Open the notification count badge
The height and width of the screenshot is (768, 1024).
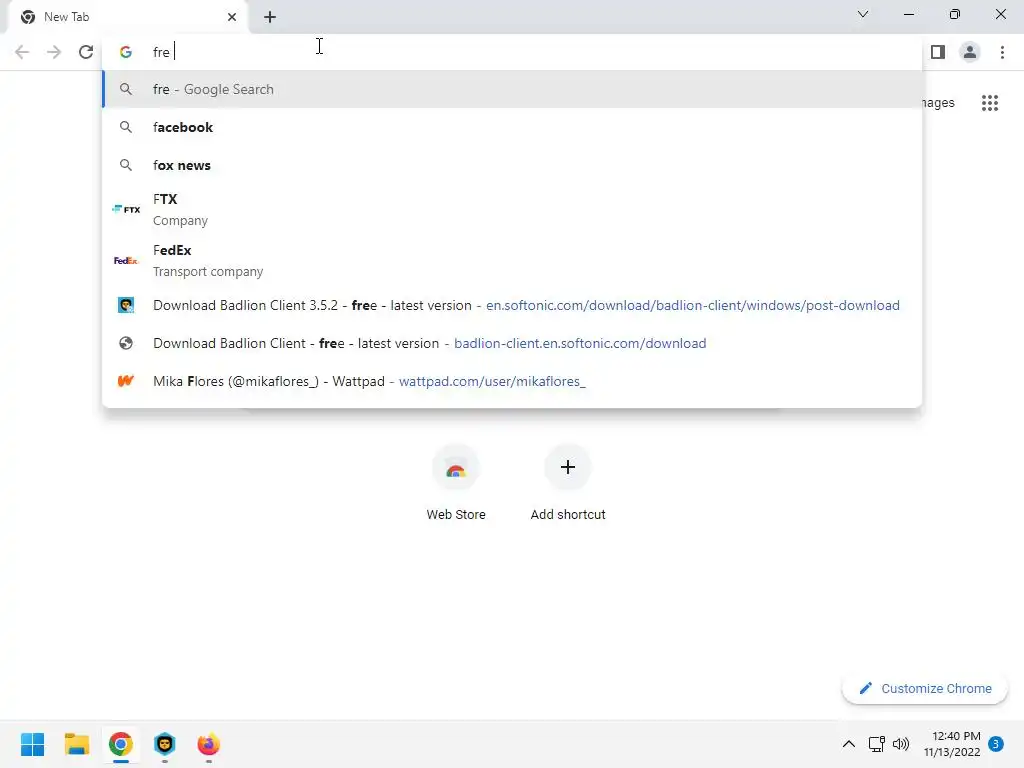(x=996, y=744)
